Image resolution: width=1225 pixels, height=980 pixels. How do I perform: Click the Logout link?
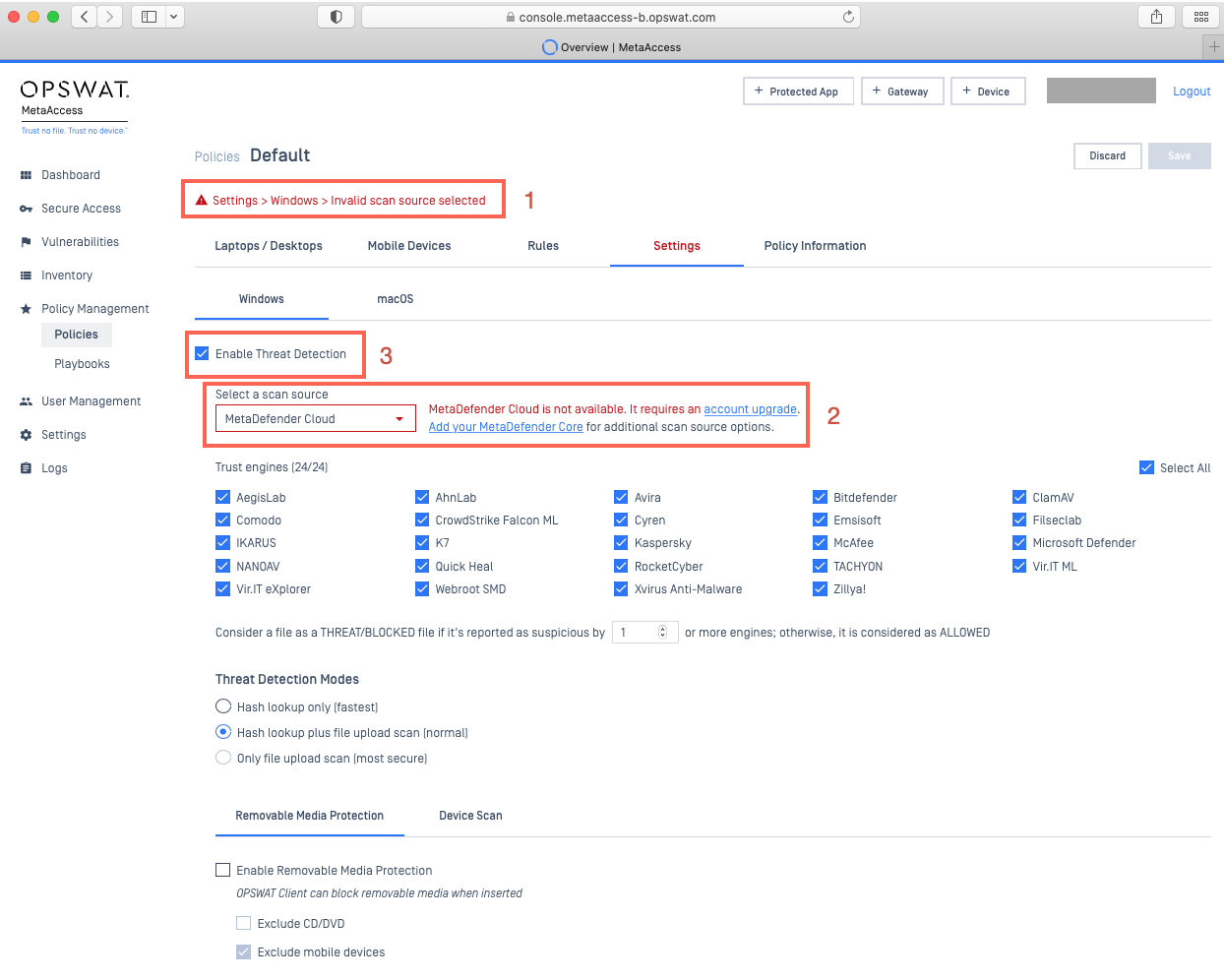pyautogui.click(x=1192, y=92)
